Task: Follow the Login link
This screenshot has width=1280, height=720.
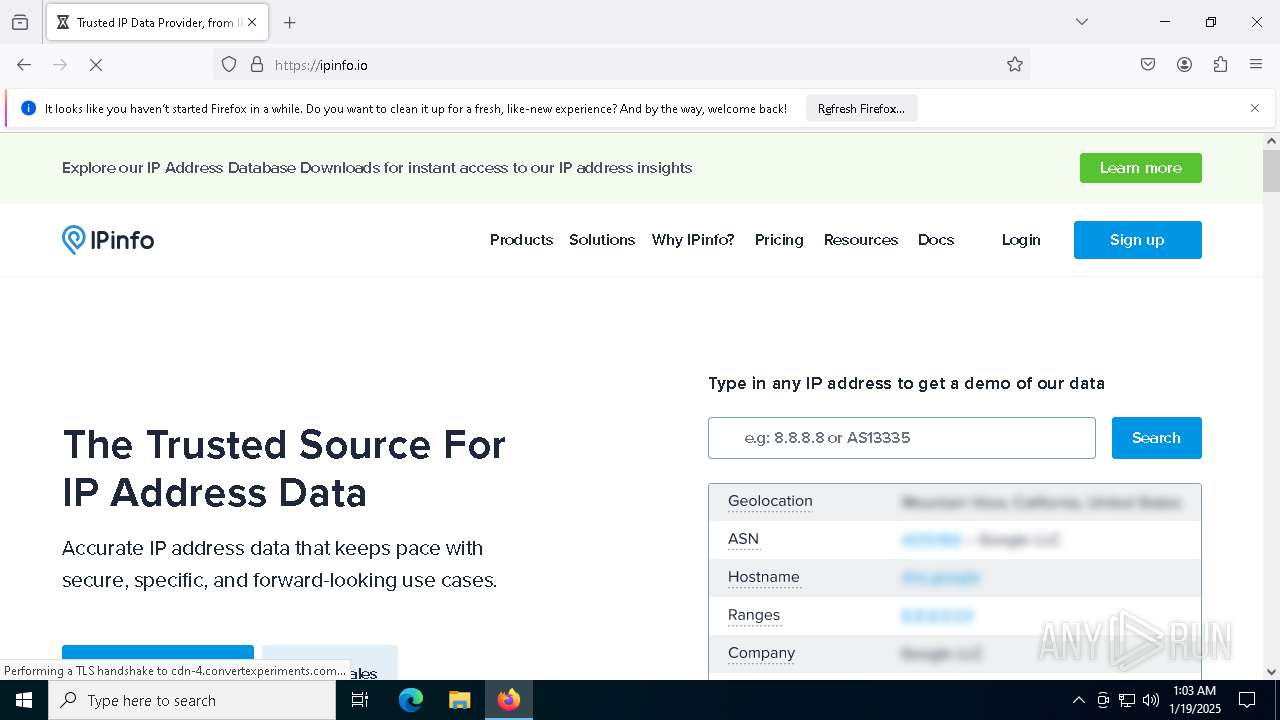Action: (1021, 240)
